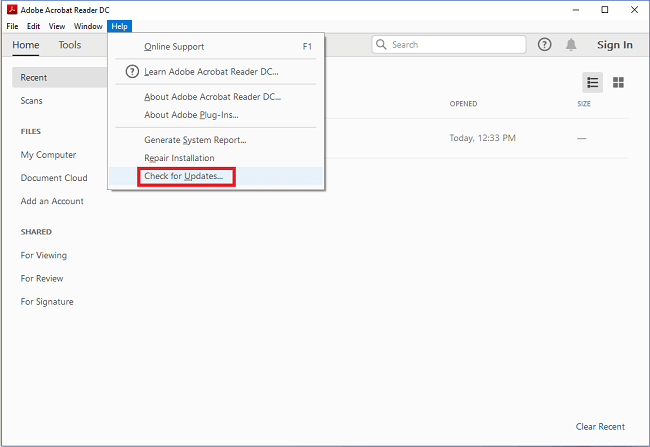This screenshot has width=650, height=447.
Task: Sort by the SIZE column header
Action: [x=584, y=104]
